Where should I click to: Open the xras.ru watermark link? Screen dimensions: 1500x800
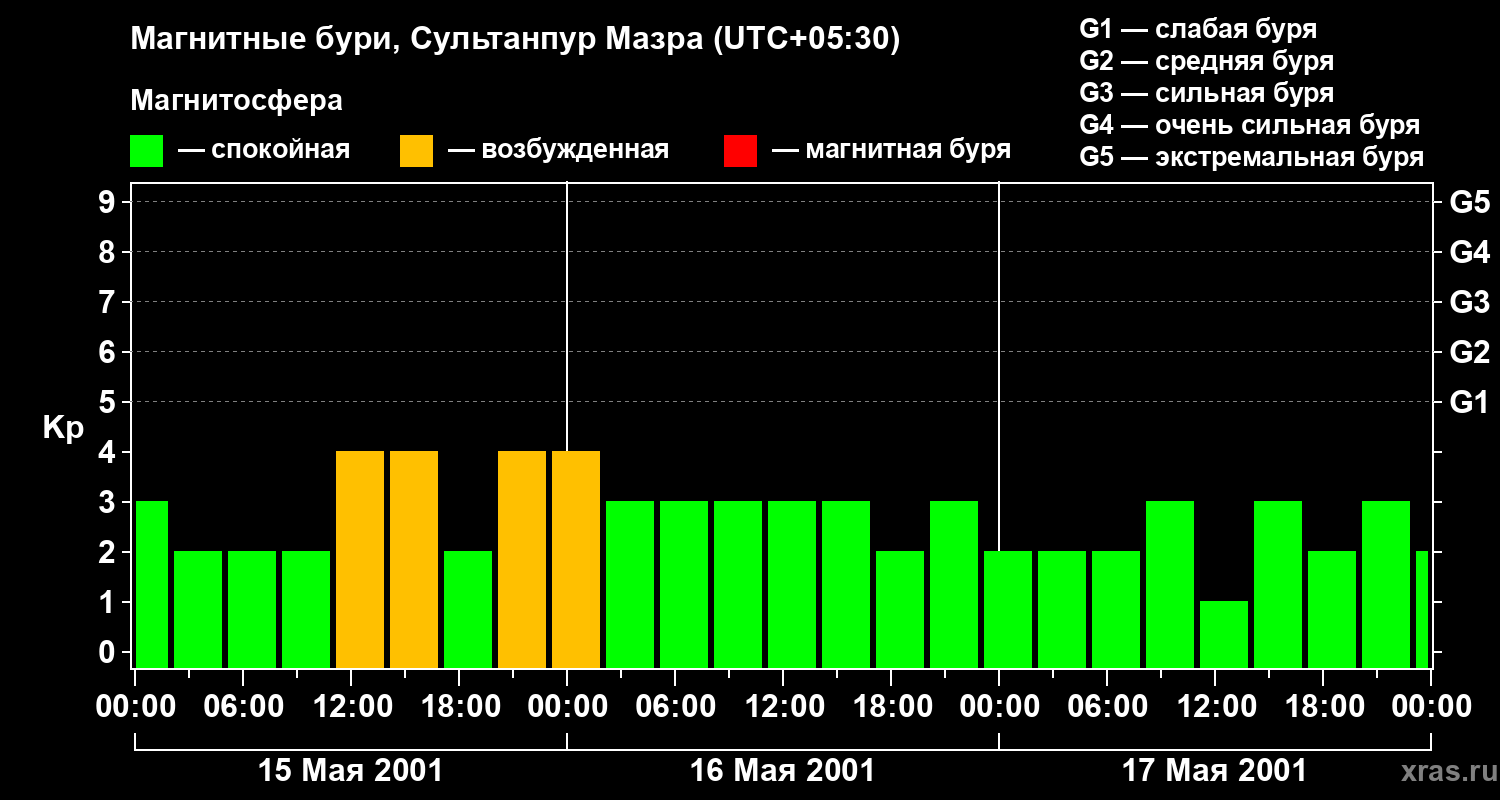[x=1444, y=772]
